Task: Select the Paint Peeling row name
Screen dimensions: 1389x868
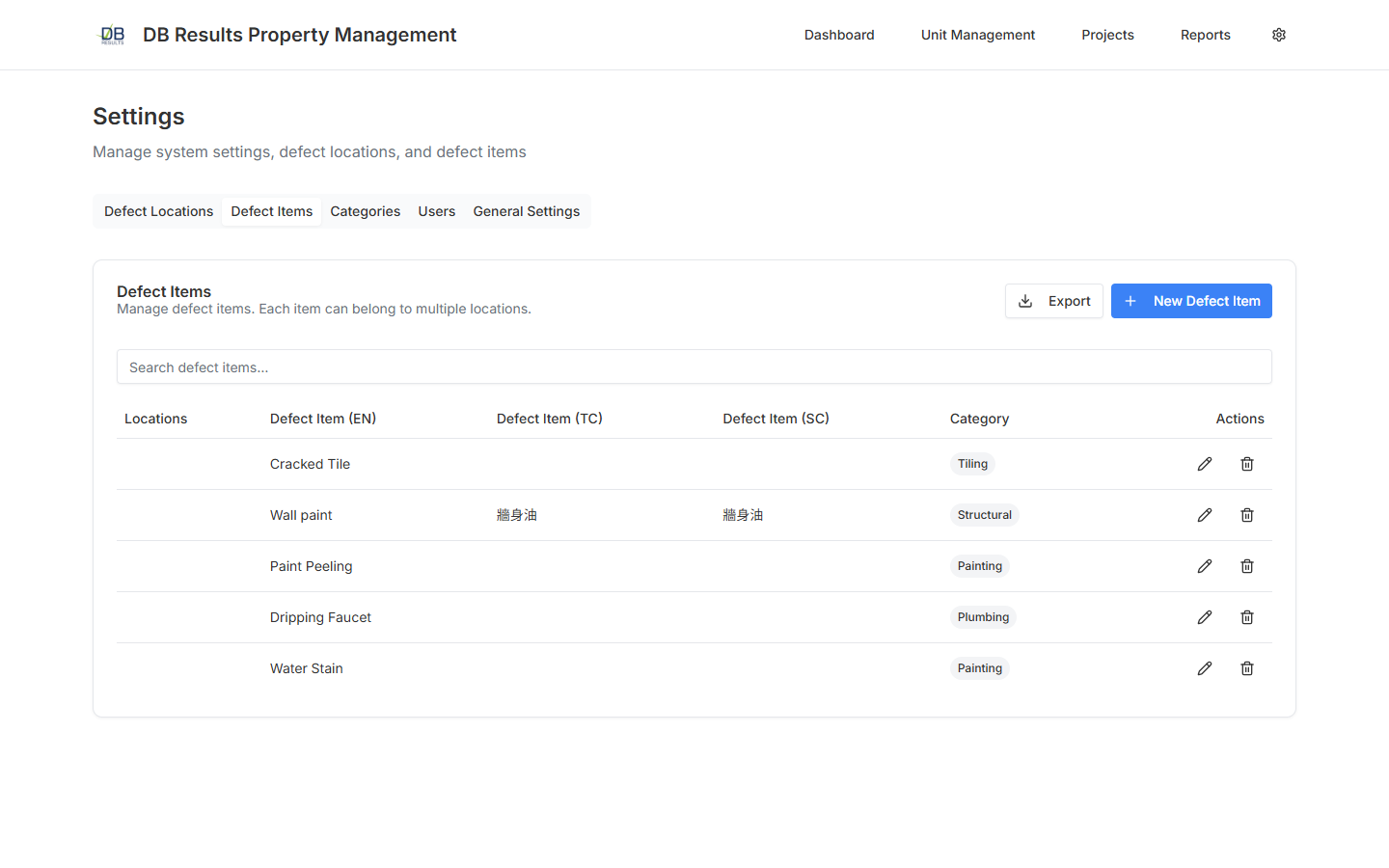Action: coord(312,566)
